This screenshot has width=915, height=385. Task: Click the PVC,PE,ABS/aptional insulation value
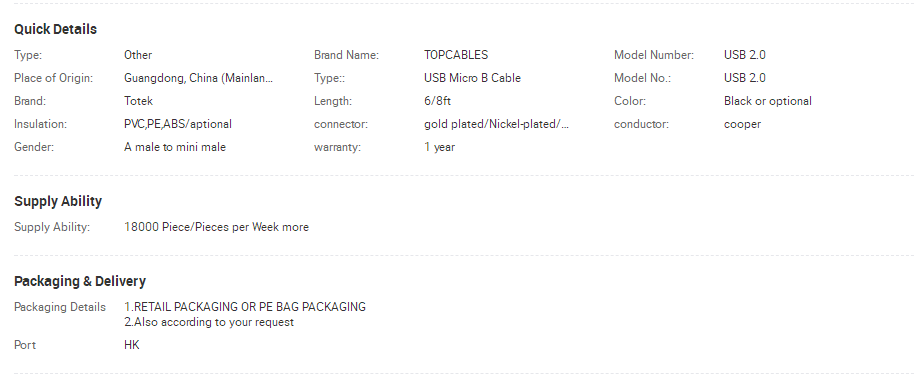pyautogui.click(x=178, y=124)
